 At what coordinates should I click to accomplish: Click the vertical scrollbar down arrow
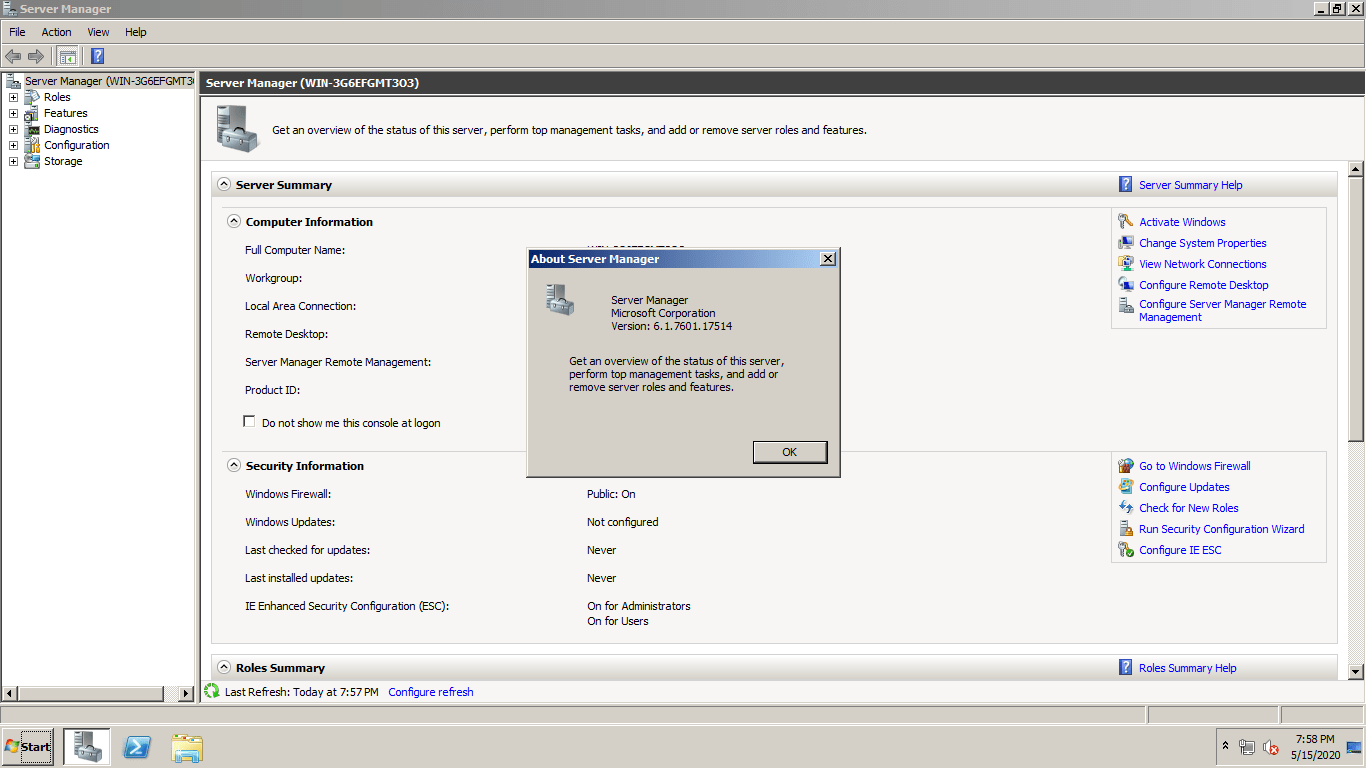[x=1356, y=673]
